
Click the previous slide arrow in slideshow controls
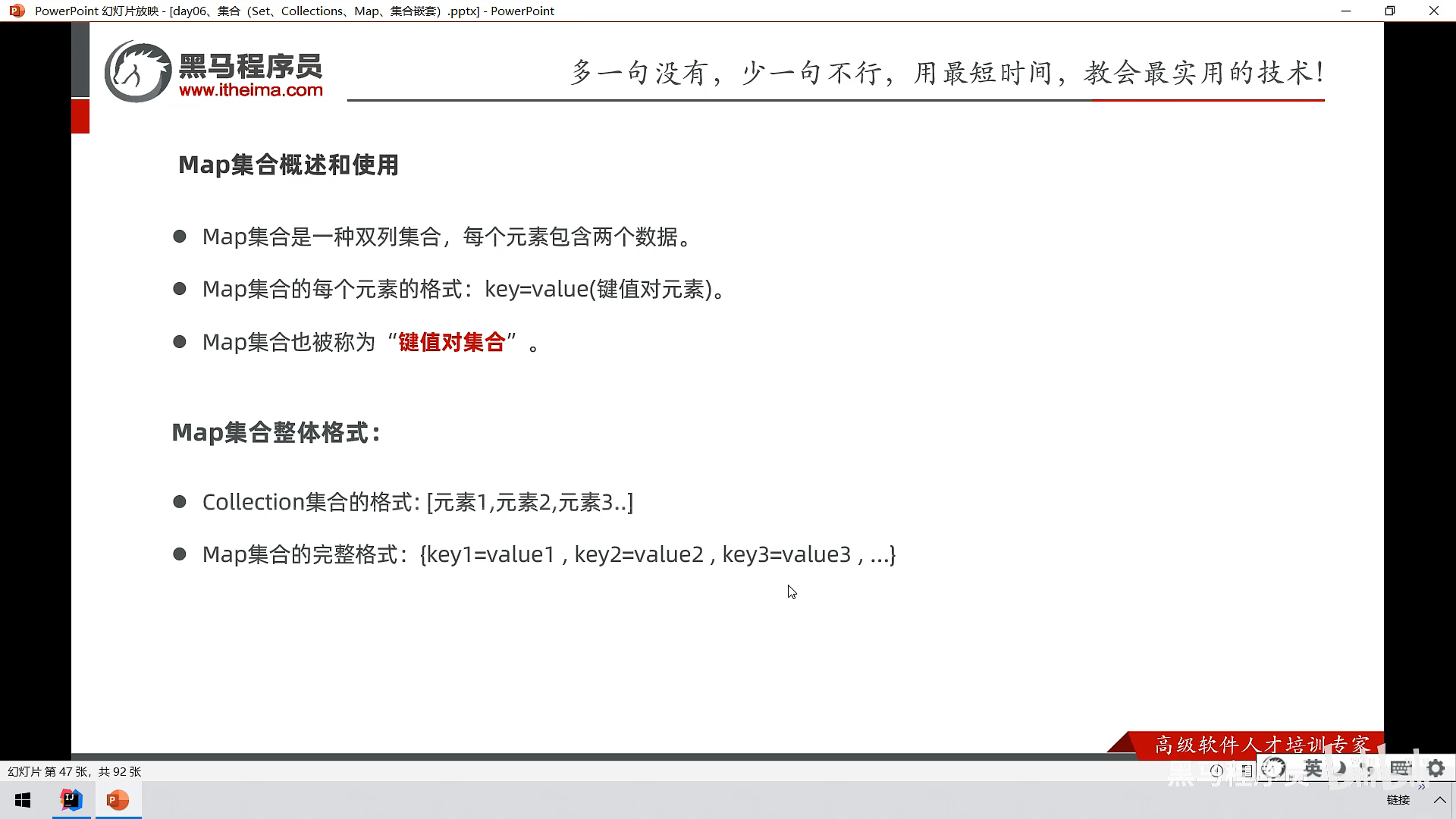1216,770
